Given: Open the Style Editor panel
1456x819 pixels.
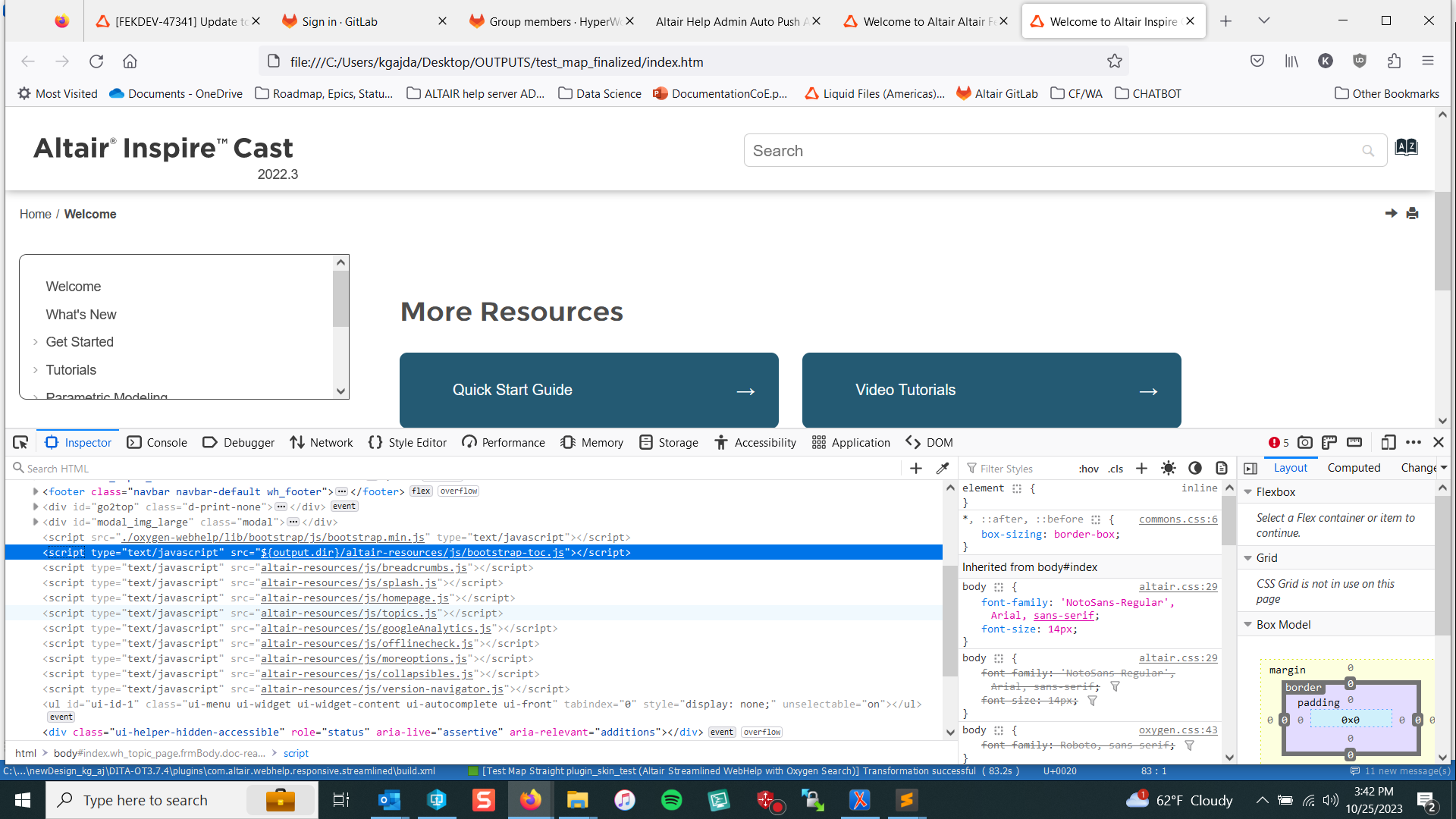Looking at the screenshot, I should pos(407,442).
